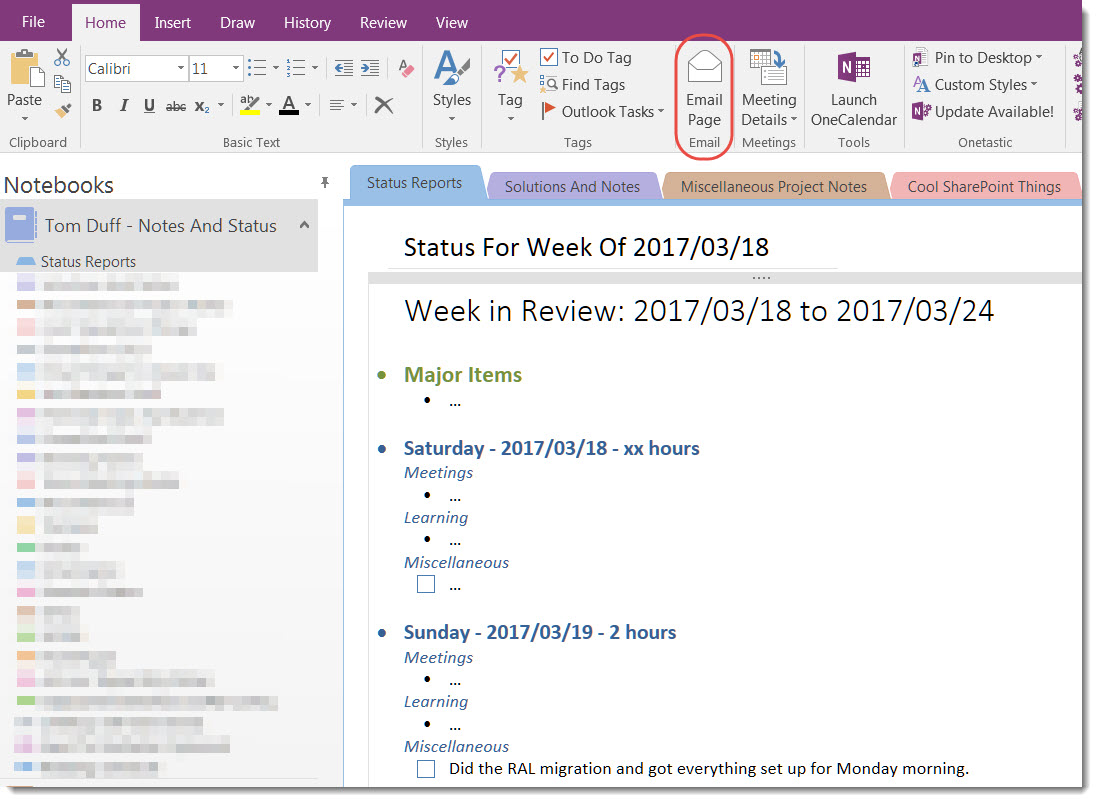The height and width of the screenshot is (802, 1097).
Task: Click the red X delete icon
Action: pyautogui.click(x=383, y=106)
